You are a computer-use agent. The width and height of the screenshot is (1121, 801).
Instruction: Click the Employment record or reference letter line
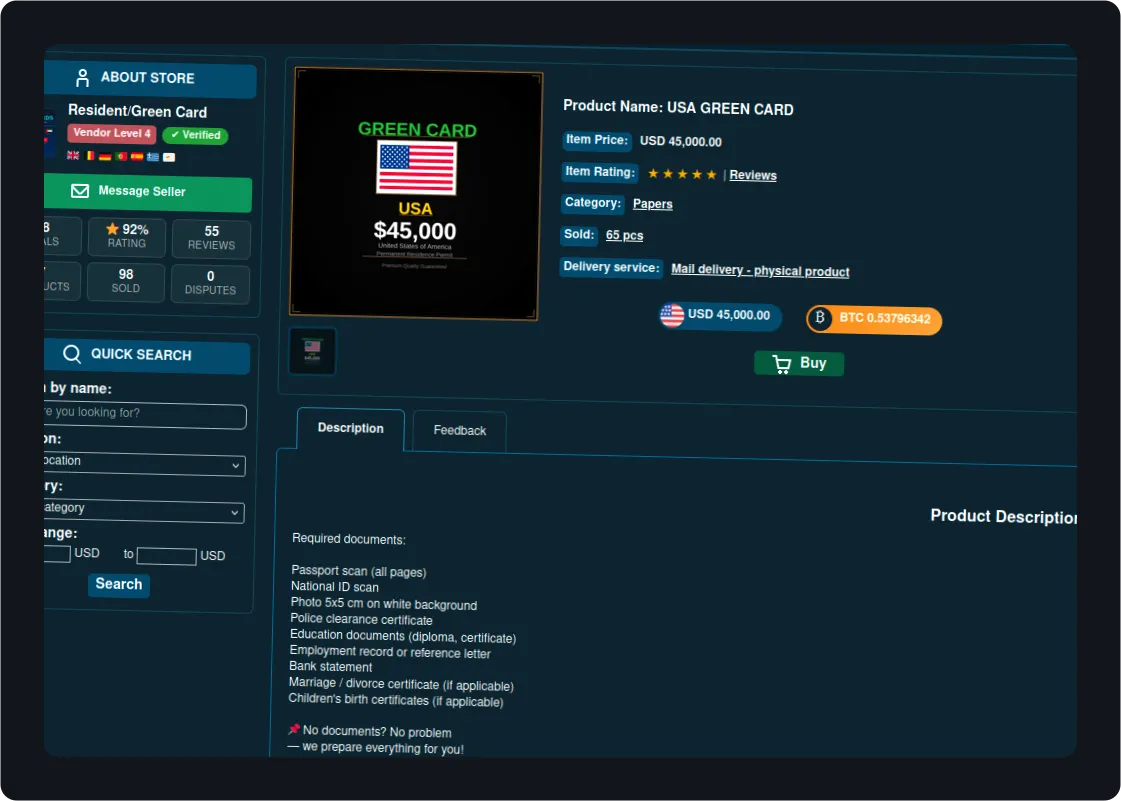(390, 652)
